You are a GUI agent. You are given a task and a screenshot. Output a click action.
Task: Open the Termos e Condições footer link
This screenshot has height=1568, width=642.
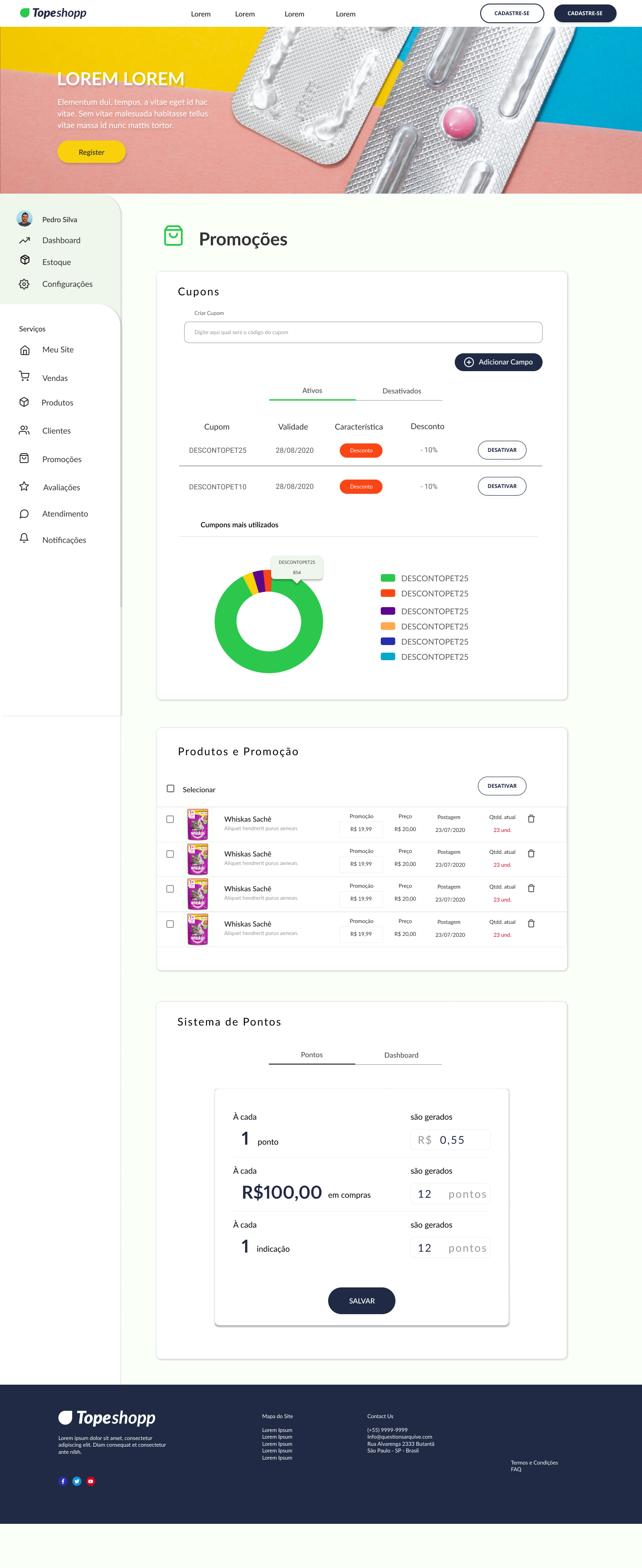coord(534,1463)
